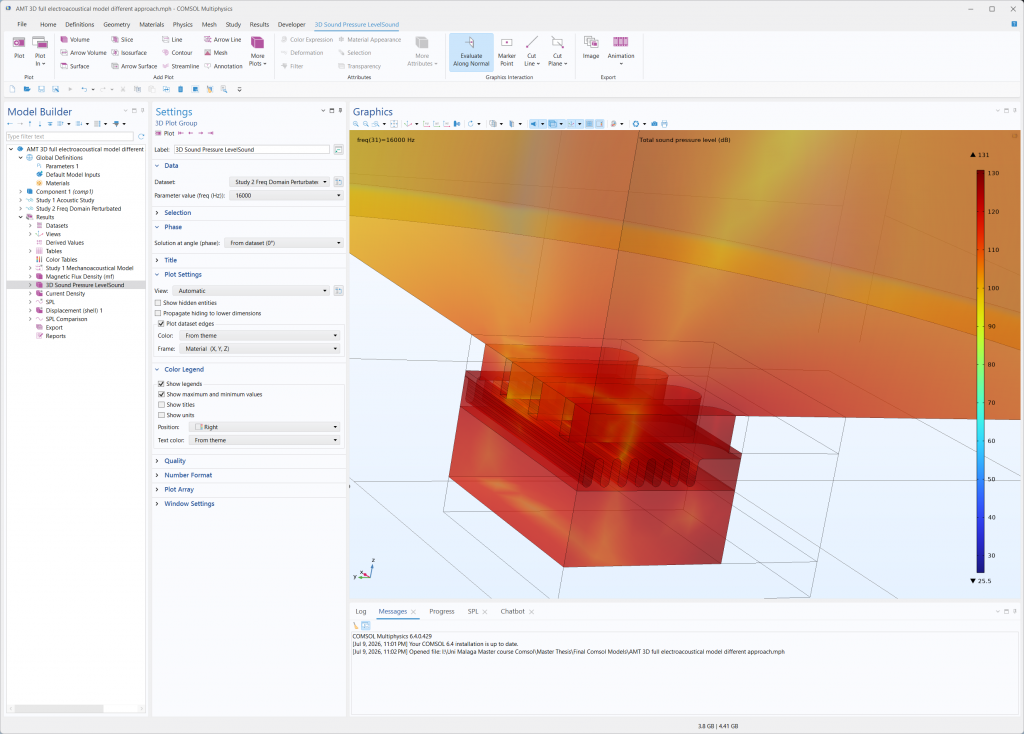This screenshot has height=734, width=1024.
Task: Add an Annotation to the plot
Action: pos(223,66)
